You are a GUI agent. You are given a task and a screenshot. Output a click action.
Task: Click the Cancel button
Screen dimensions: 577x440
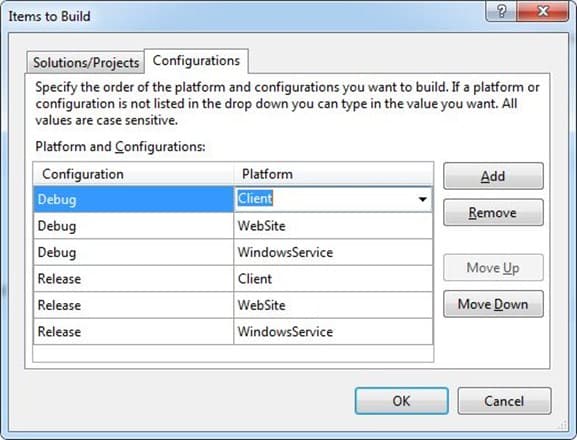click(504, 401)
